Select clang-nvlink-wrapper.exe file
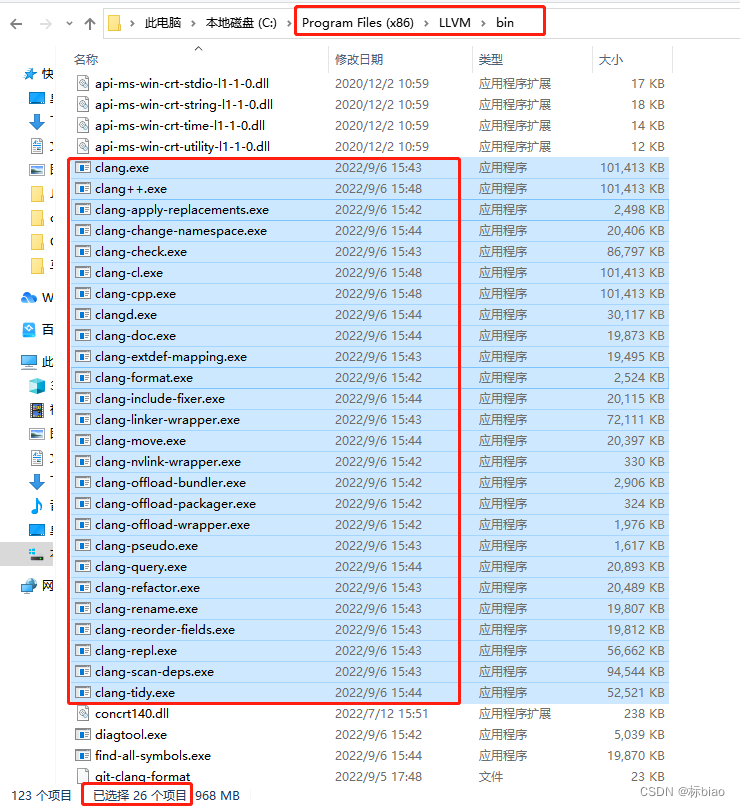 (x=168, y=462)
